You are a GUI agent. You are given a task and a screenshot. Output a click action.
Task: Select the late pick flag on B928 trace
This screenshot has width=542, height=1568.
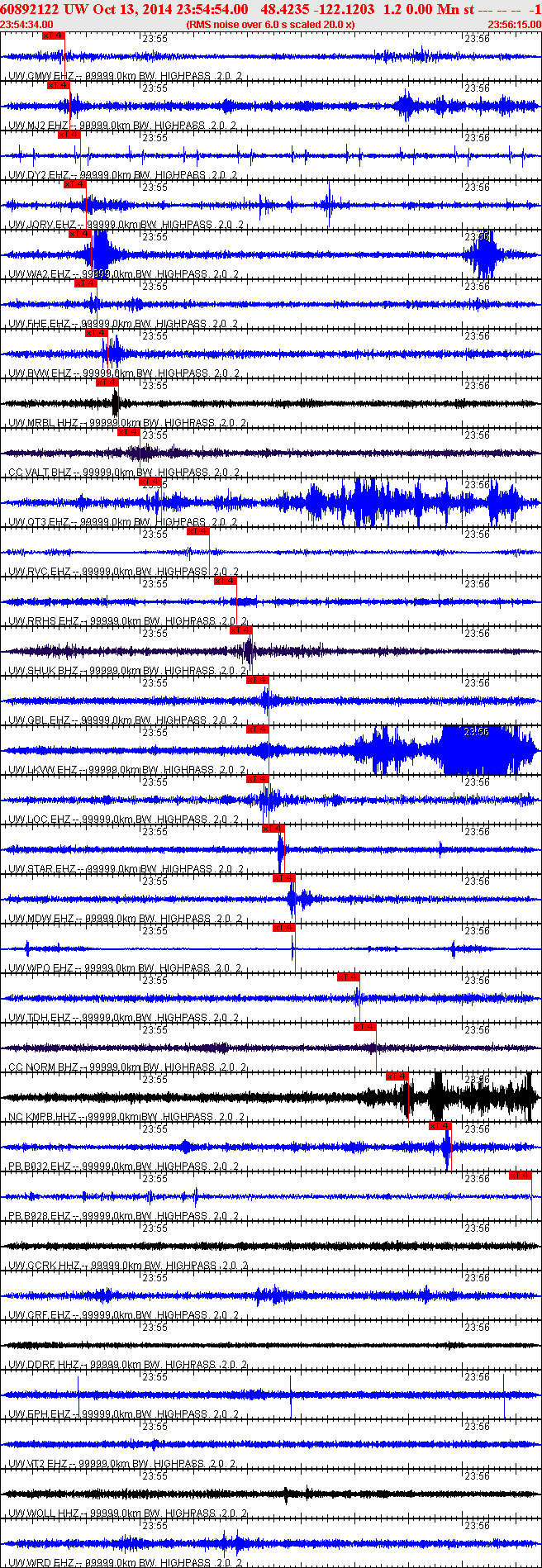[x=521, y=1176]
